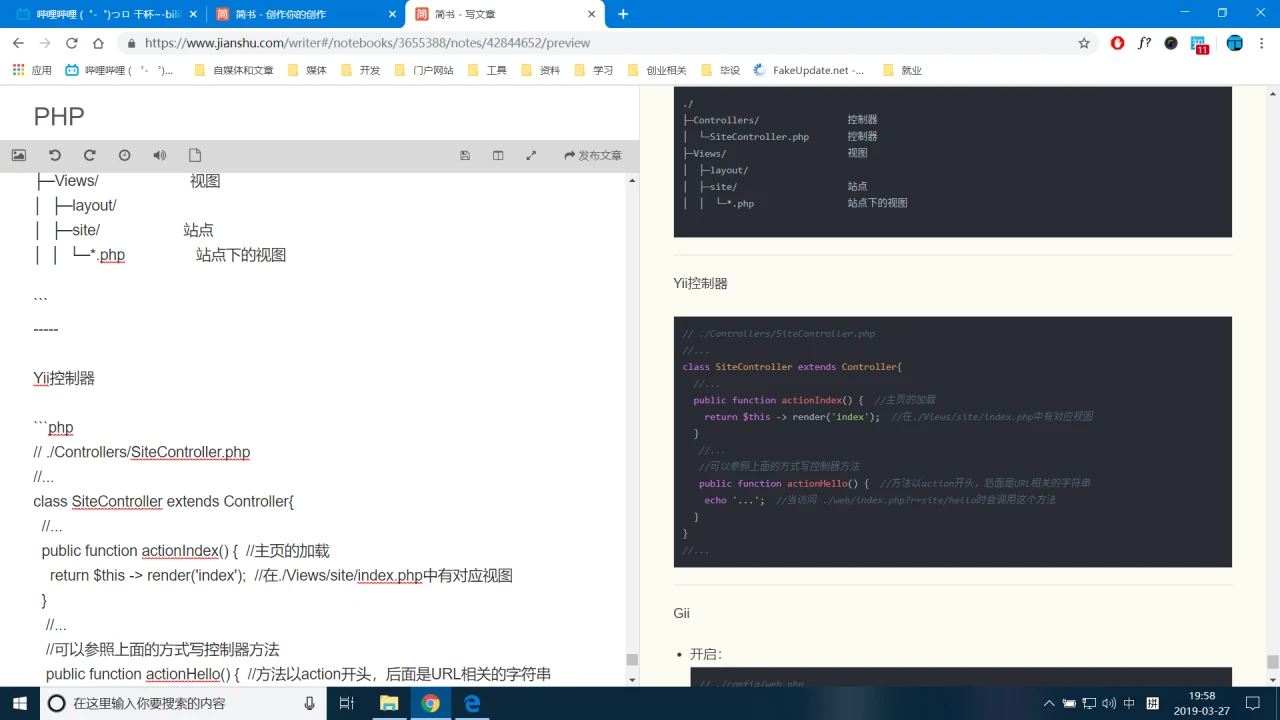
Task: Open the 哔哩哔哩 bookmark
Action: coord(119,71)
